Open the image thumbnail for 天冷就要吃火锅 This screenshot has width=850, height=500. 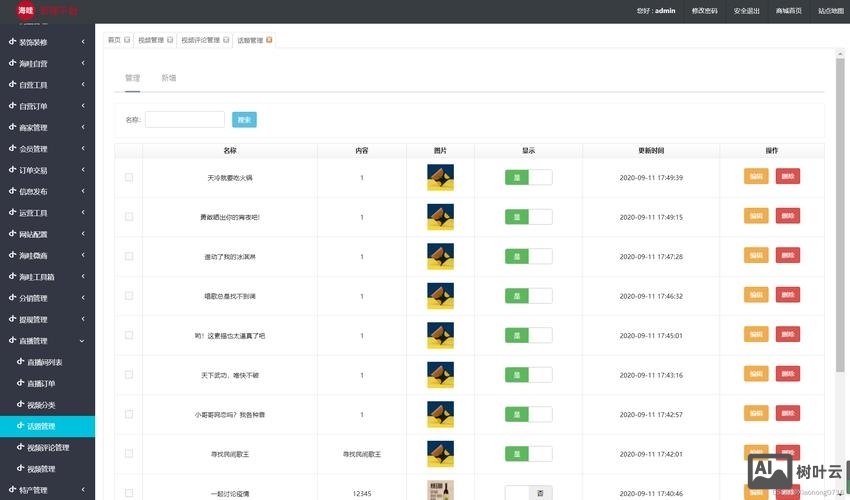tap(440, 177)
